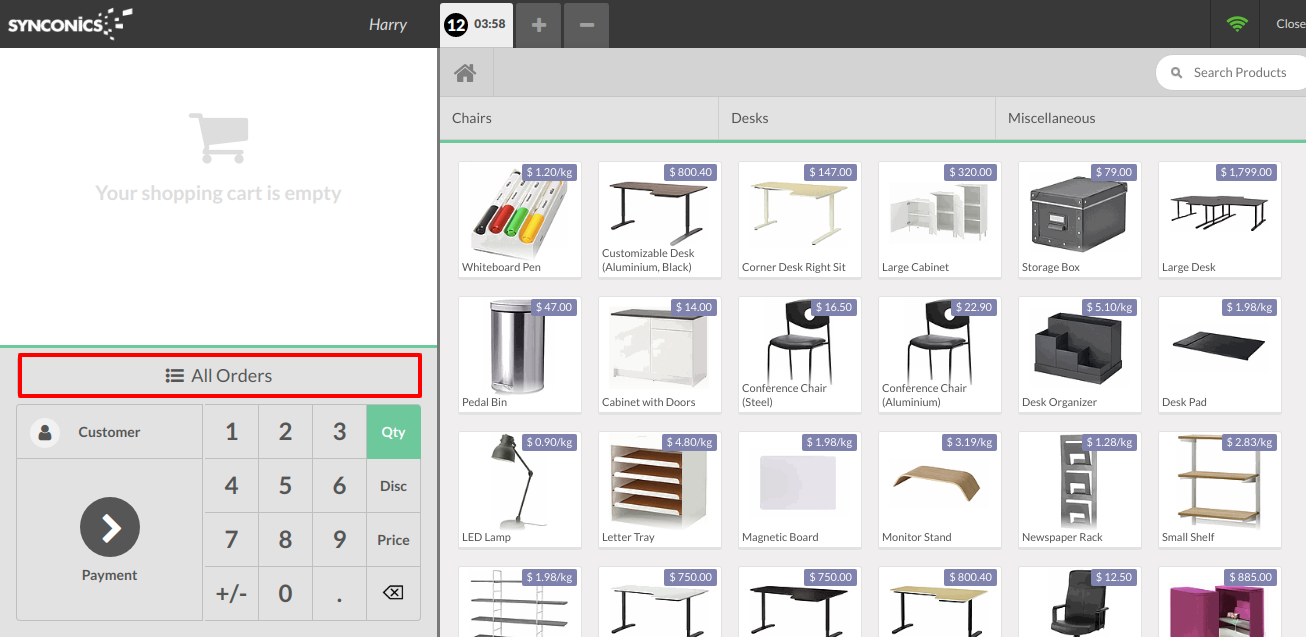
Task: Change cashier by clicking Harry
Action: 388,24
